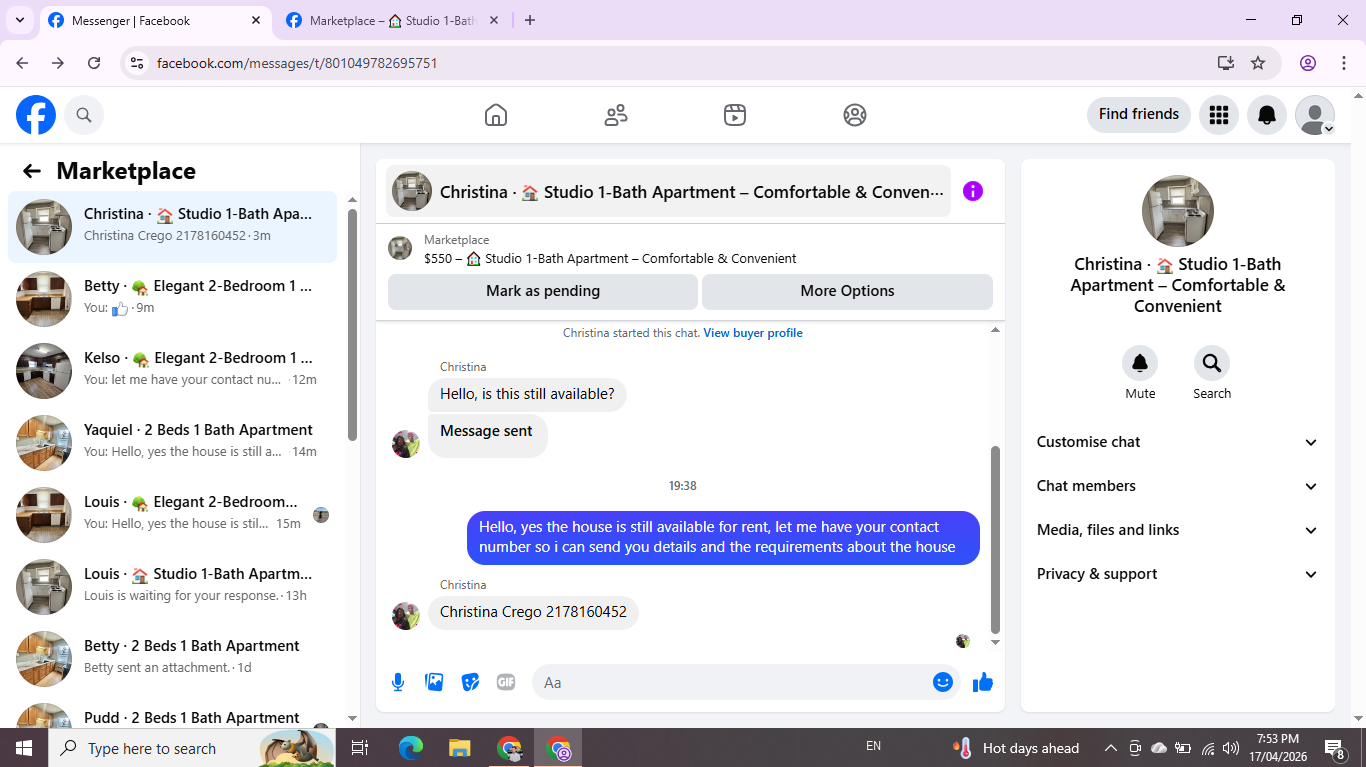This screenshot has width=1366, height=767.
Task: Open Louis Studio 1-Bath Apartment conversation
Action: tap(173, 587)
